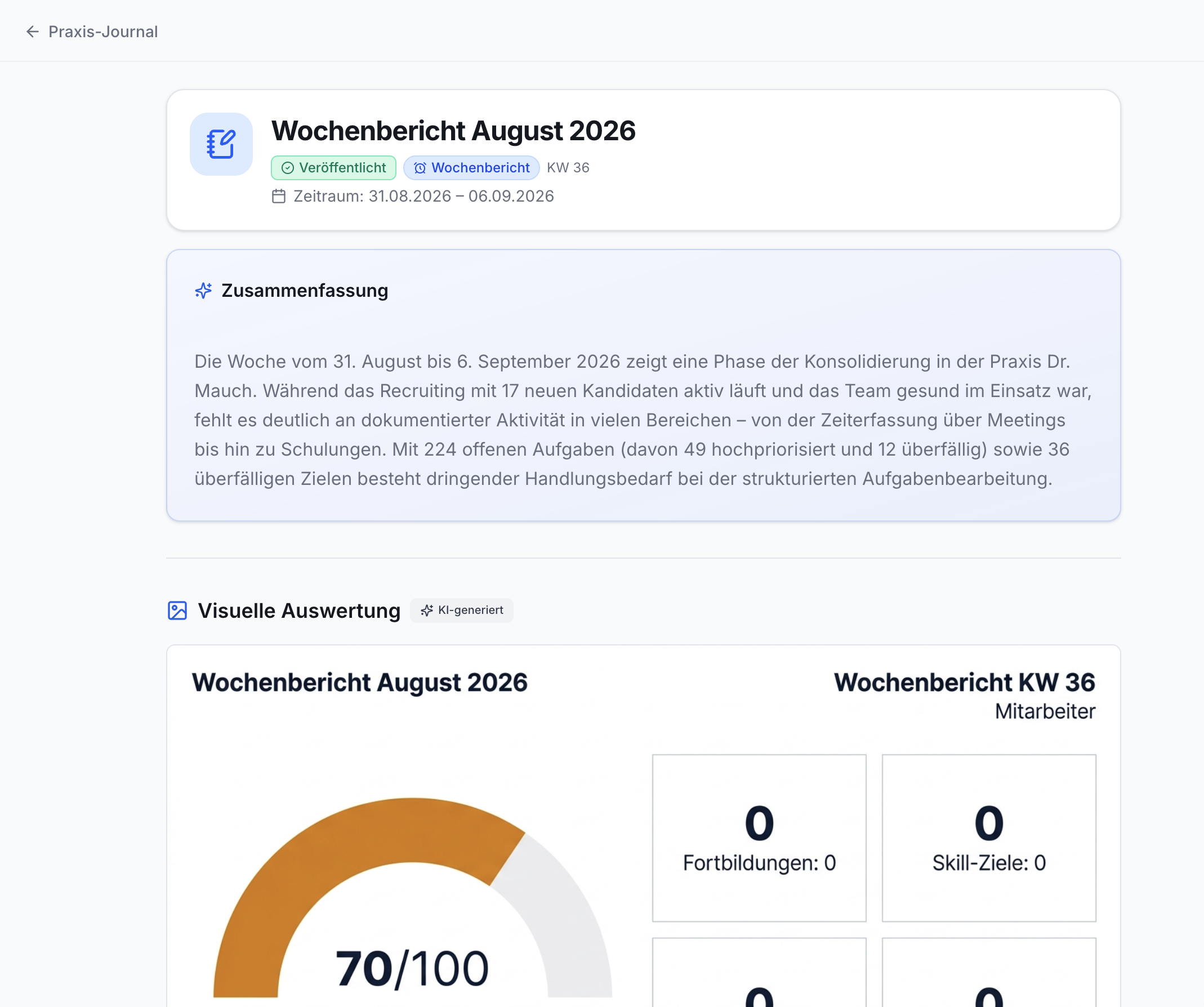The image size is (1204, 1007).
Task: Click the Zeitraum date range text
Action: pyautogui.click(x=423, y=196)
